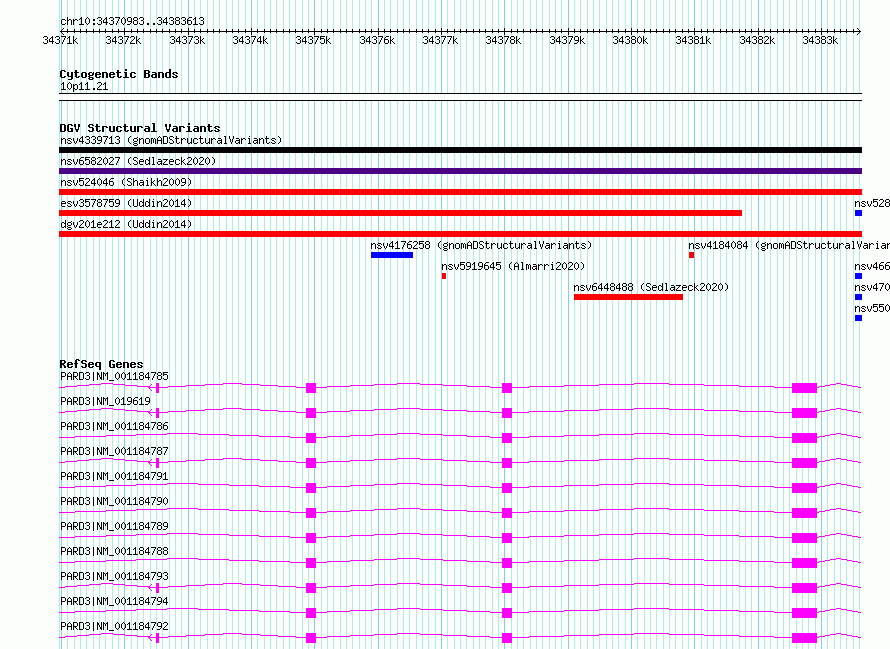Viewport: 890px width, 649px height.
Task: Click the 34376k ruler tick label
Action: (x=377, y=40)
